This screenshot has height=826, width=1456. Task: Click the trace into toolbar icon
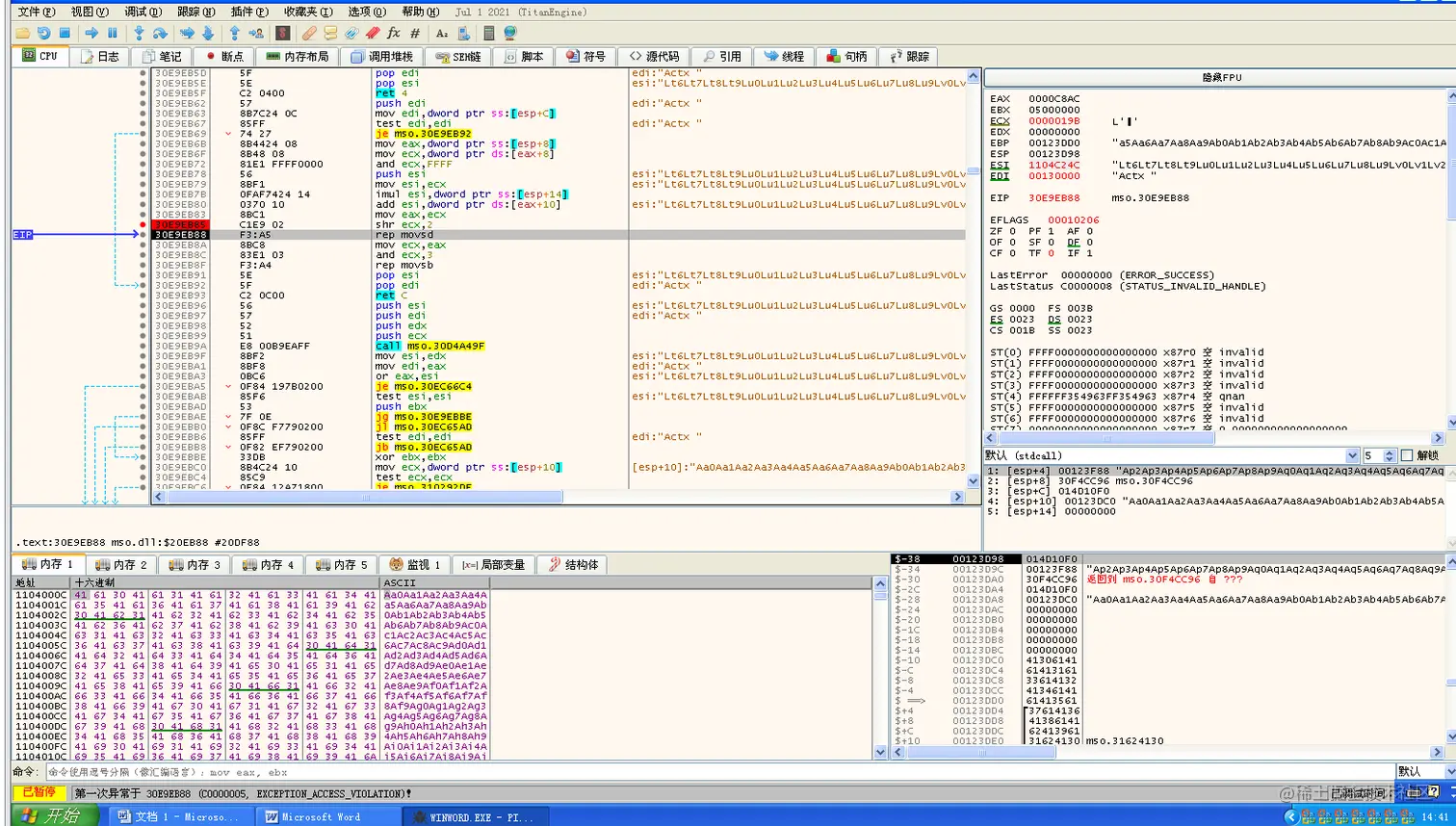click(187, 33)
